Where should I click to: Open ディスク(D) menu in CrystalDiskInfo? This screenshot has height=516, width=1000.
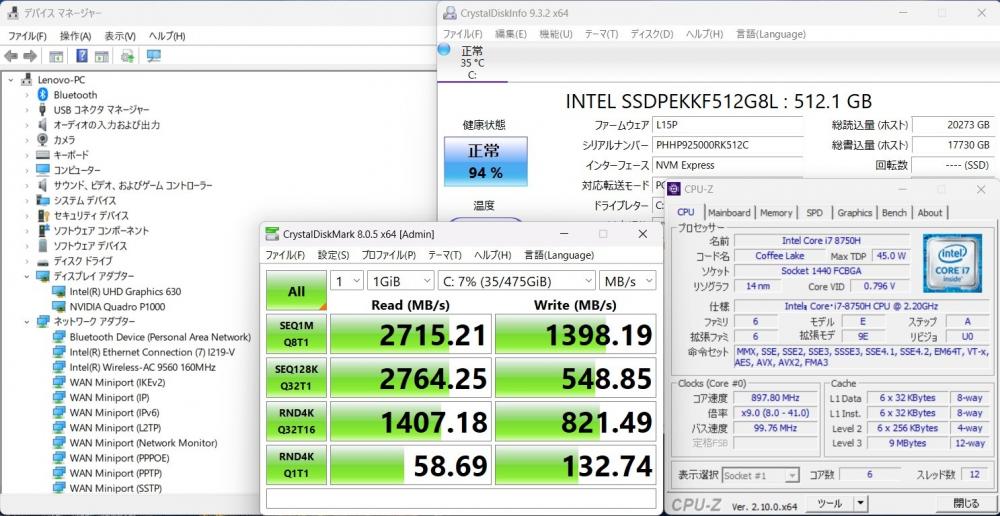coord(652,34)
